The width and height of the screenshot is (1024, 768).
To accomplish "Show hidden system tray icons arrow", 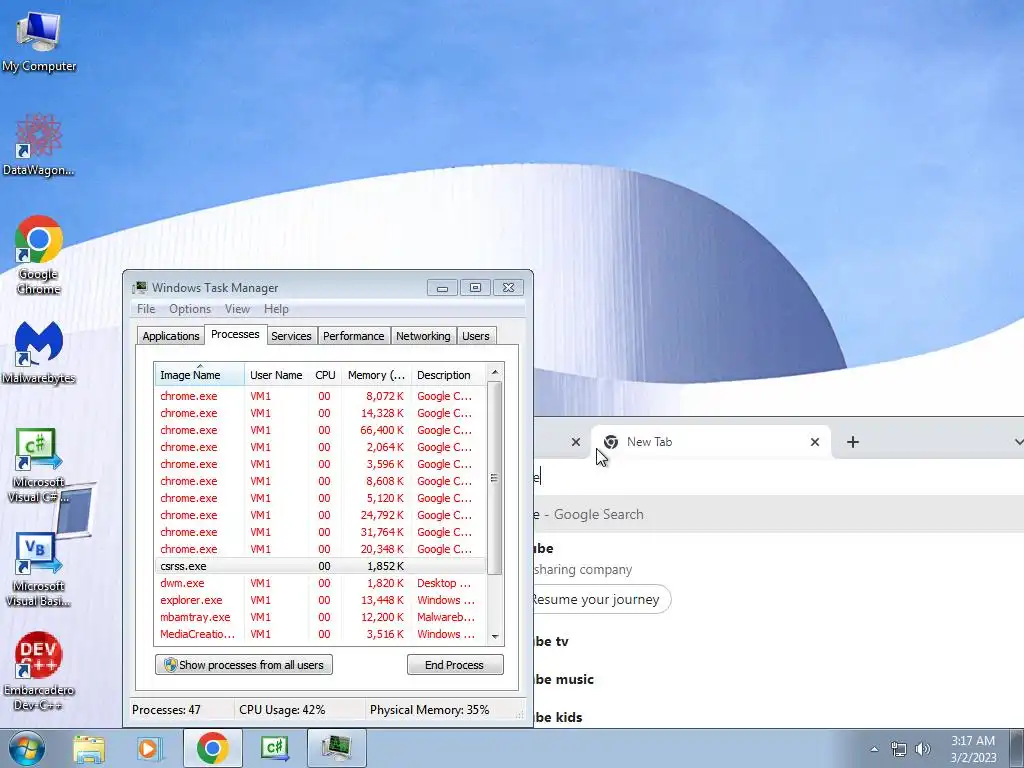I will (874, 749).
